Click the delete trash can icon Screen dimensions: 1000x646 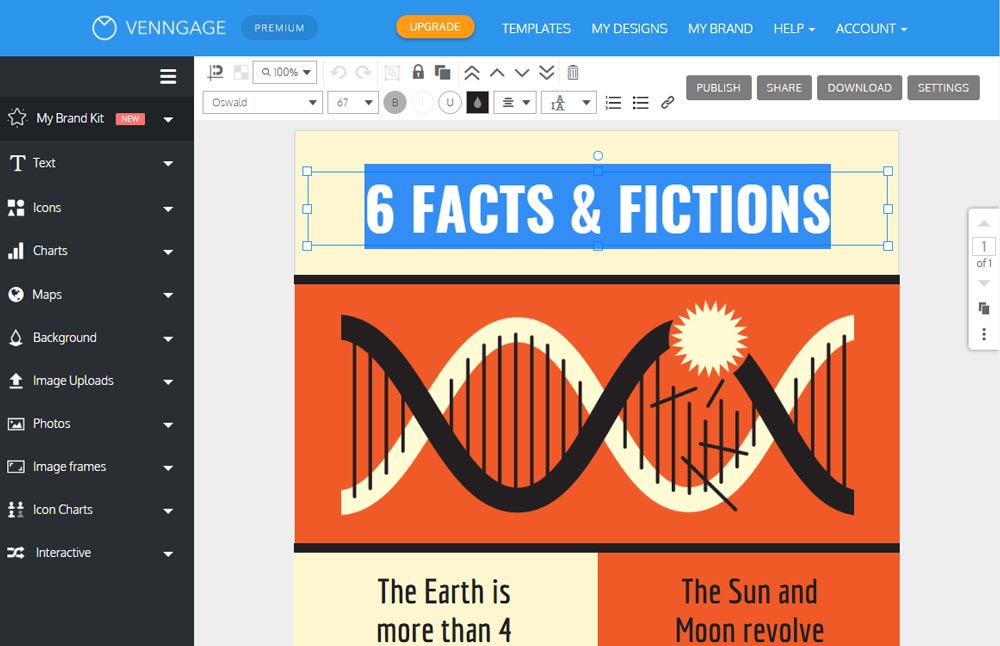click(x=573, y=72)
